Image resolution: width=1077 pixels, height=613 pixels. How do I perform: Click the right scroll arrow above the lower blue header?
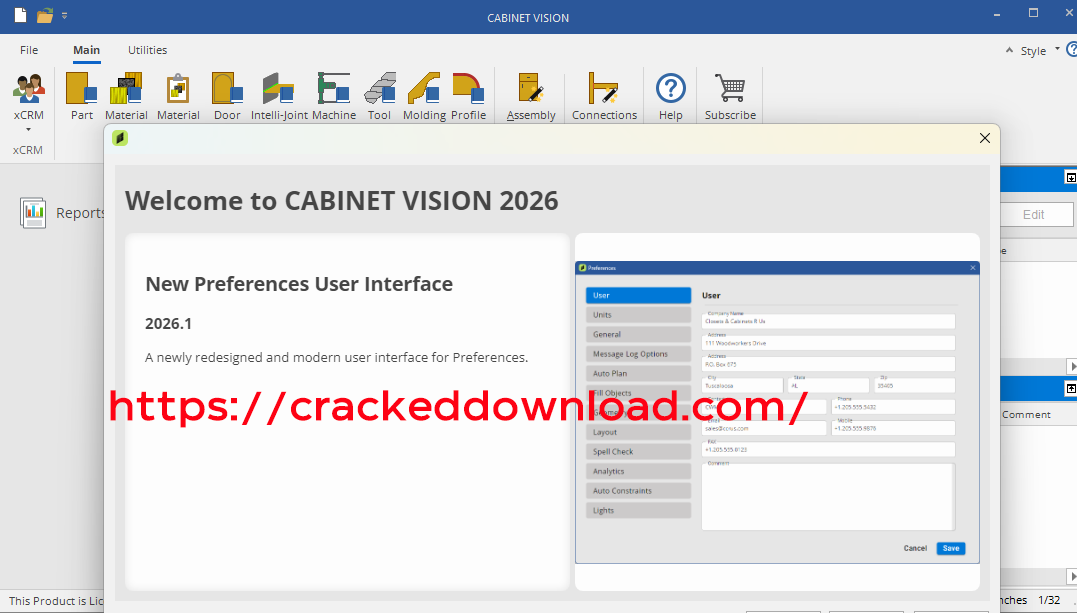coord(1071,366)
